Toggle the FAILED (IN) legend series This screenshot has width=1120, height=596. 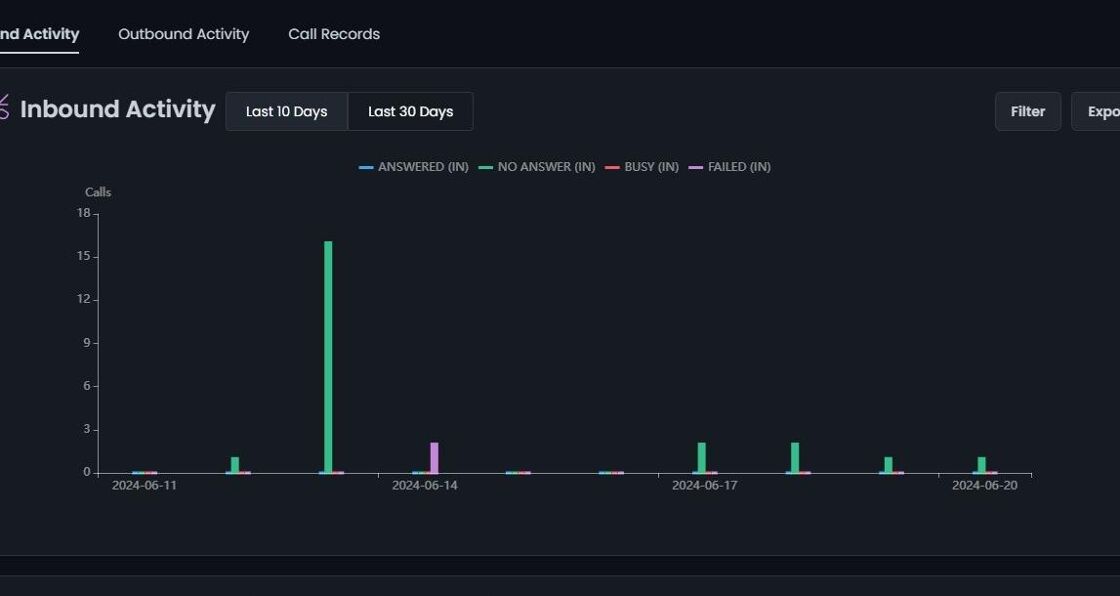729,167
